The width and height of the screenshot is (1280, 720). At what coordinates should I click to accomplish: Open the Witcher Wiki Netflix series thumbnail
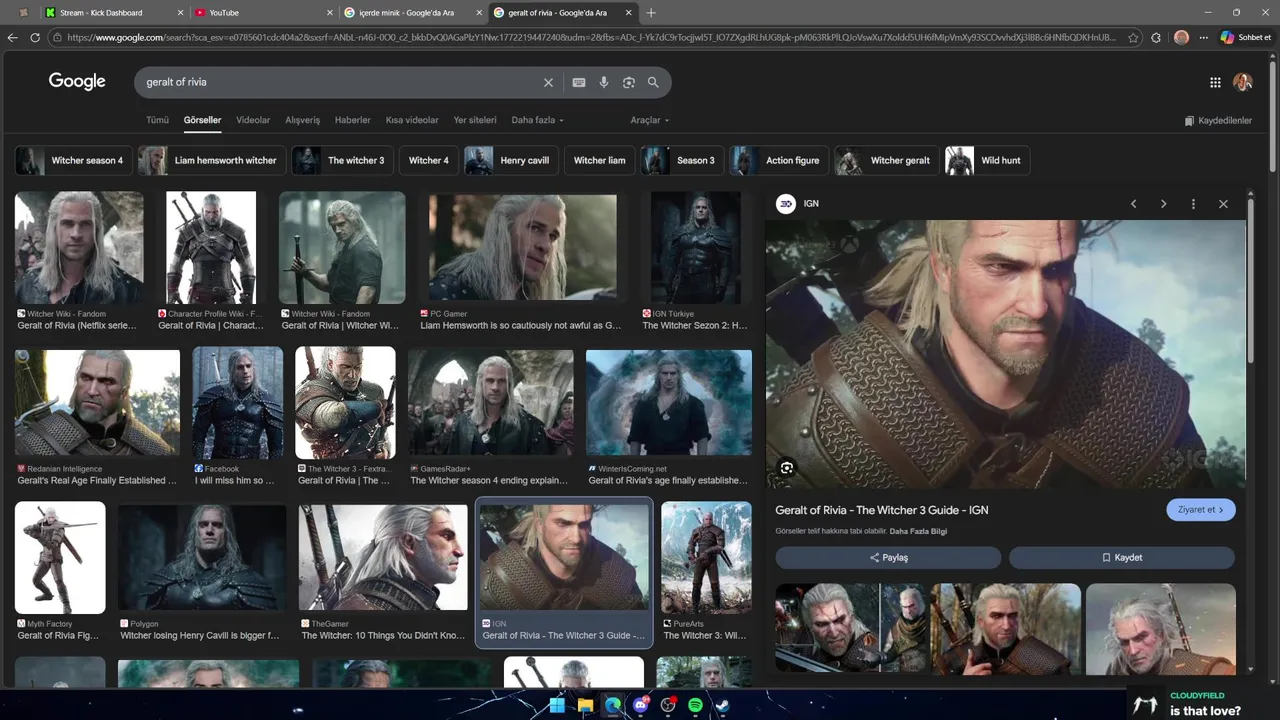(79, 247)
